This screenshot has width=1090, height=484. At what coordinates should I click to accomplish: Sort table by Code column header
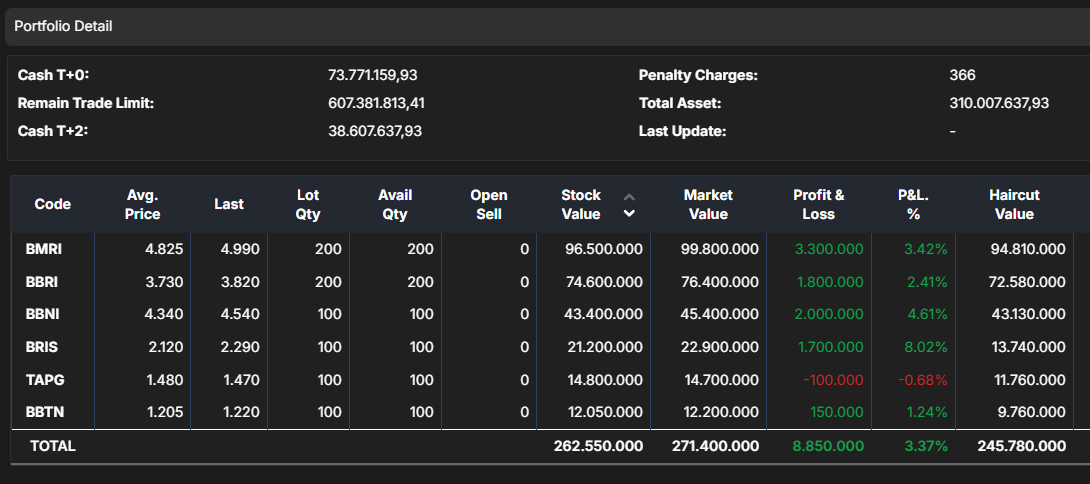[52, 204]
